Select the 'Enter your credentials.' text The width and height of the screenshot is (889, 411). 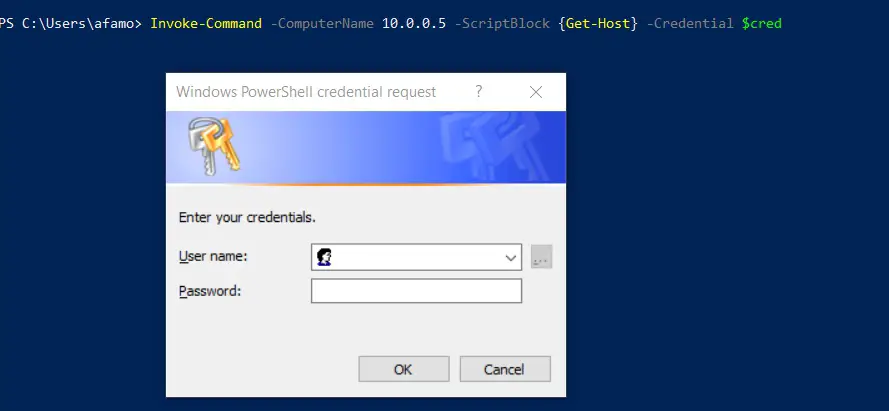tap(247, 217)
